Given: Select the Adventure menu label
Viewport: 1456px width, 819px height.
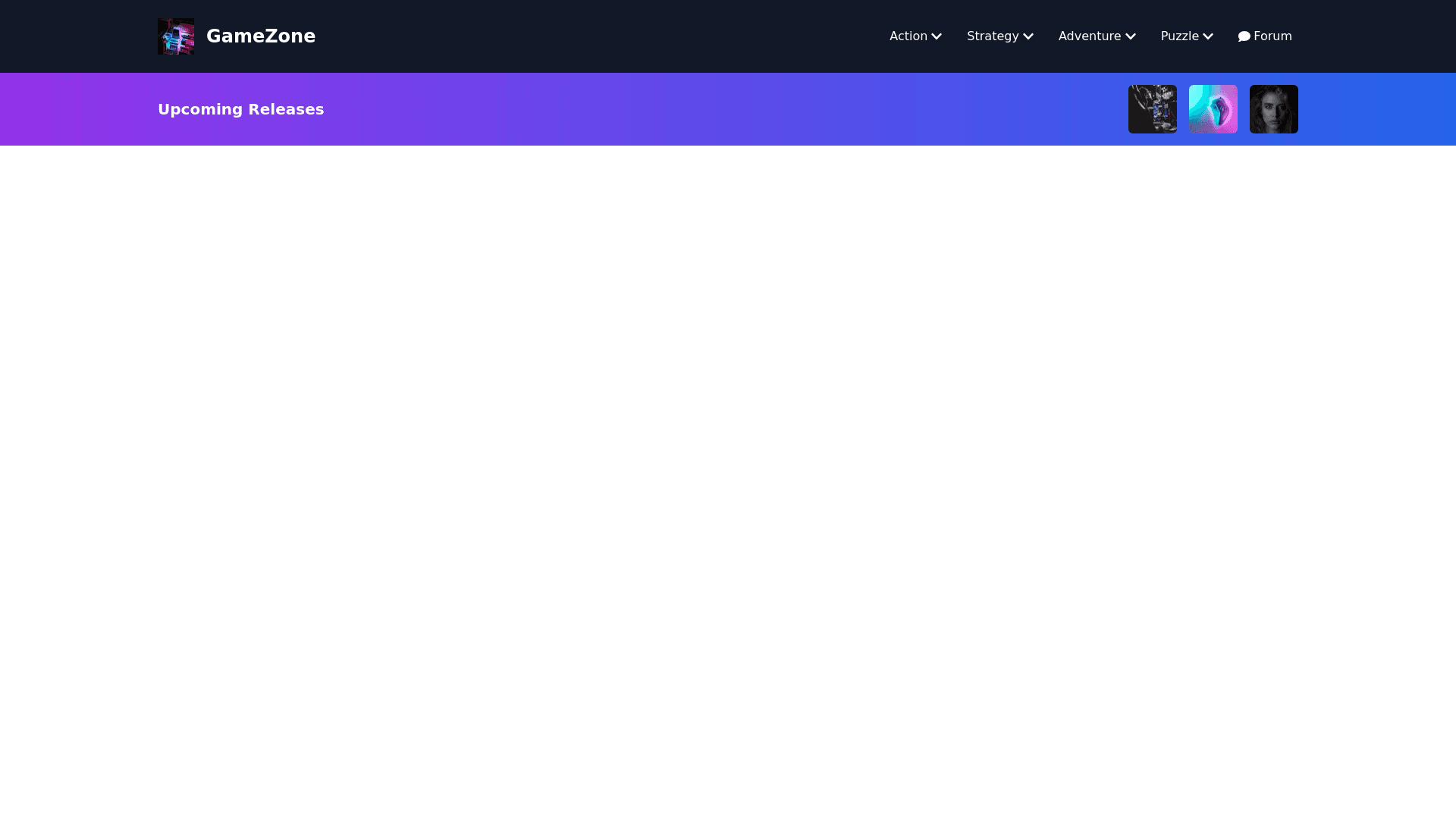Looking at the screenshot, I should click(1089, 36).
